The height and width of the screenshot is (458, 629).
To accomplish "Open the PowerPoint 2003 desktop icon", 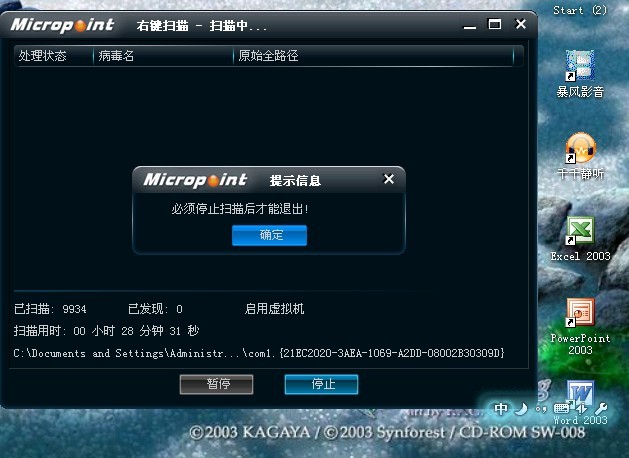I will 580,326.
